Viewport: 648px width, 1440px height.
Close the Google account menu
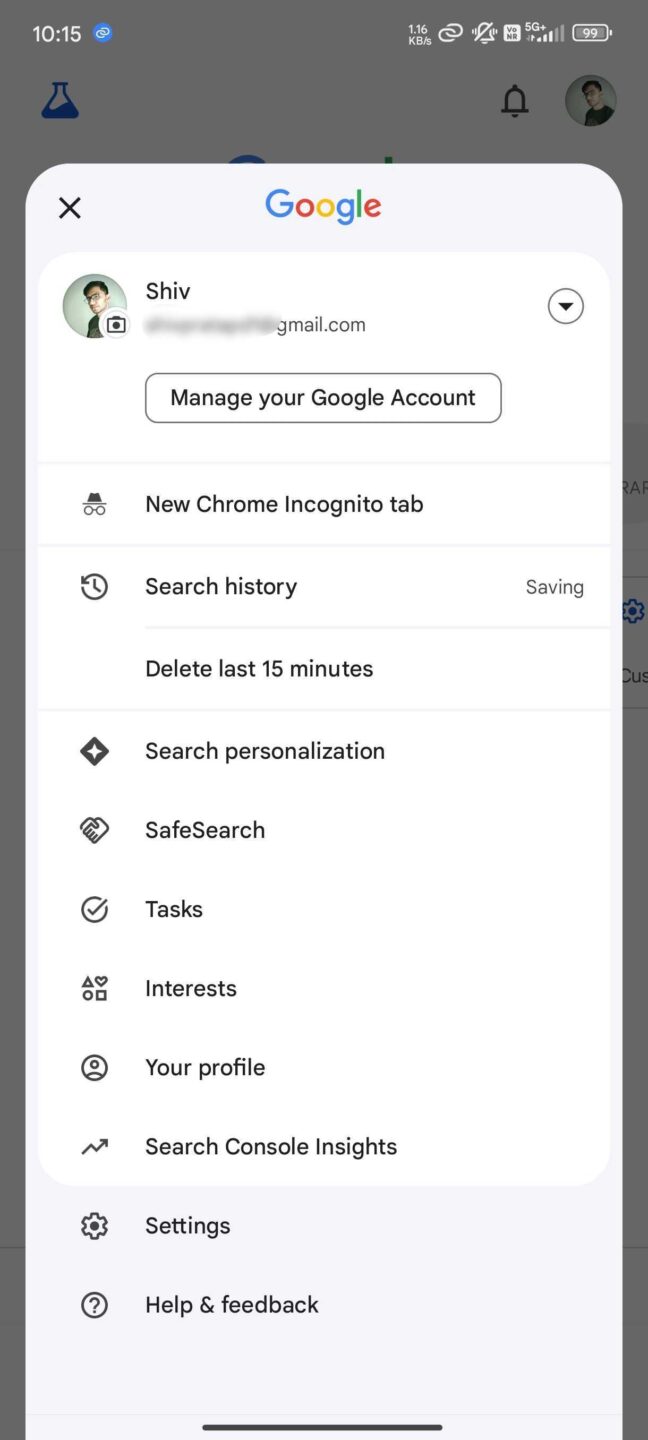(69, 207)
